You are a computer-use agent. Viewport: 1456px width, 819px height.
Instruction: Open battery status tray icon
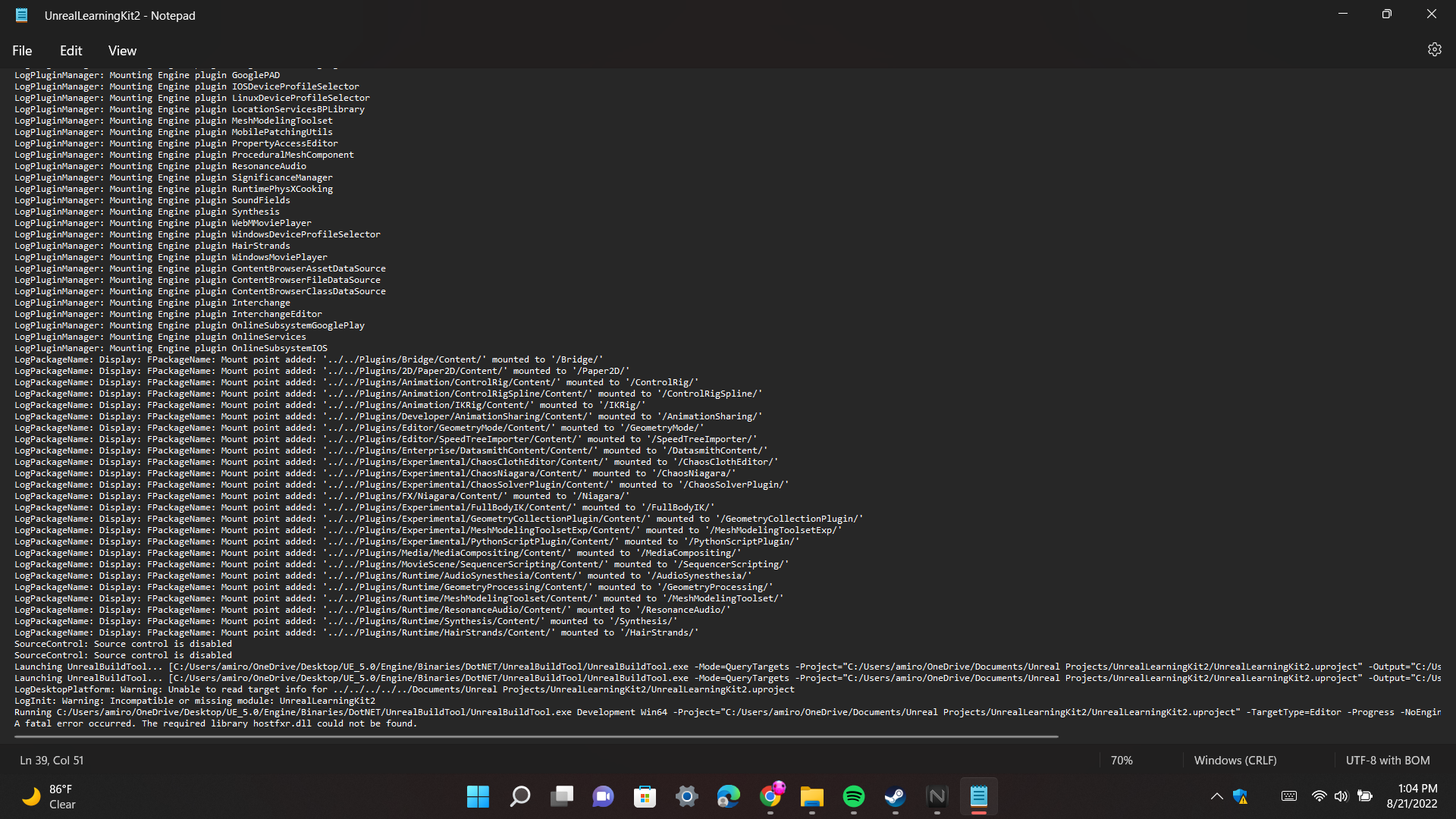coord(1365,796)
